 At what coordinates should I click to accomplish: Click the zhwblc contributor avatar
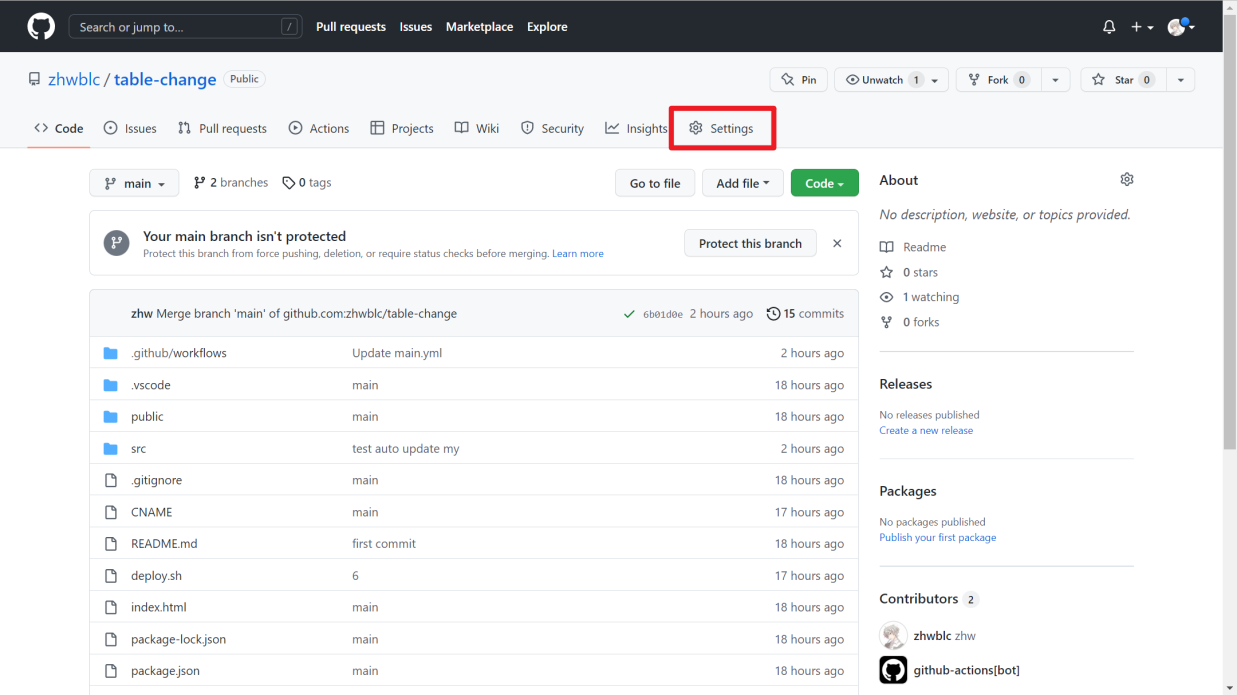coord(893,636)
